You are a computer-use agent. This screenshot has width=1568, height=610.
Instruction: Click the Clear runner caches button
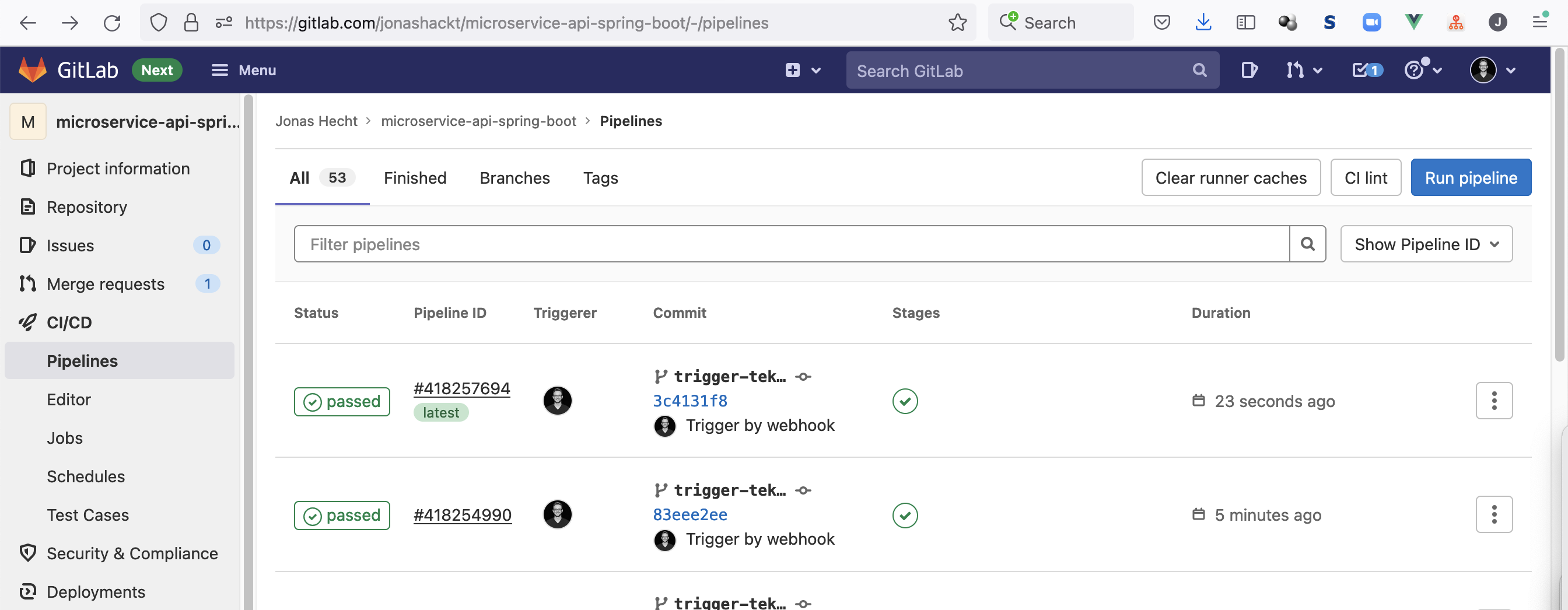click(1230, 178)
